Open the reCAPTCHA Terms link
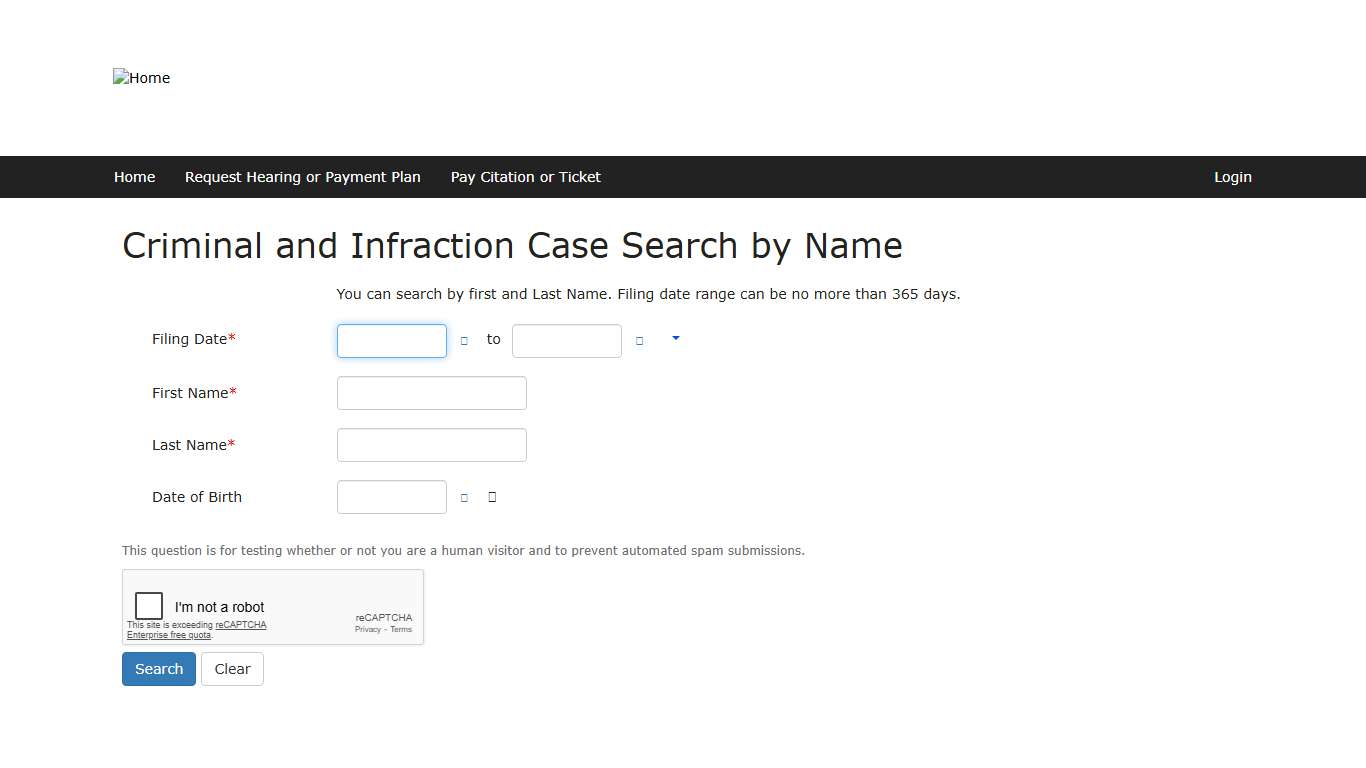 401,629
